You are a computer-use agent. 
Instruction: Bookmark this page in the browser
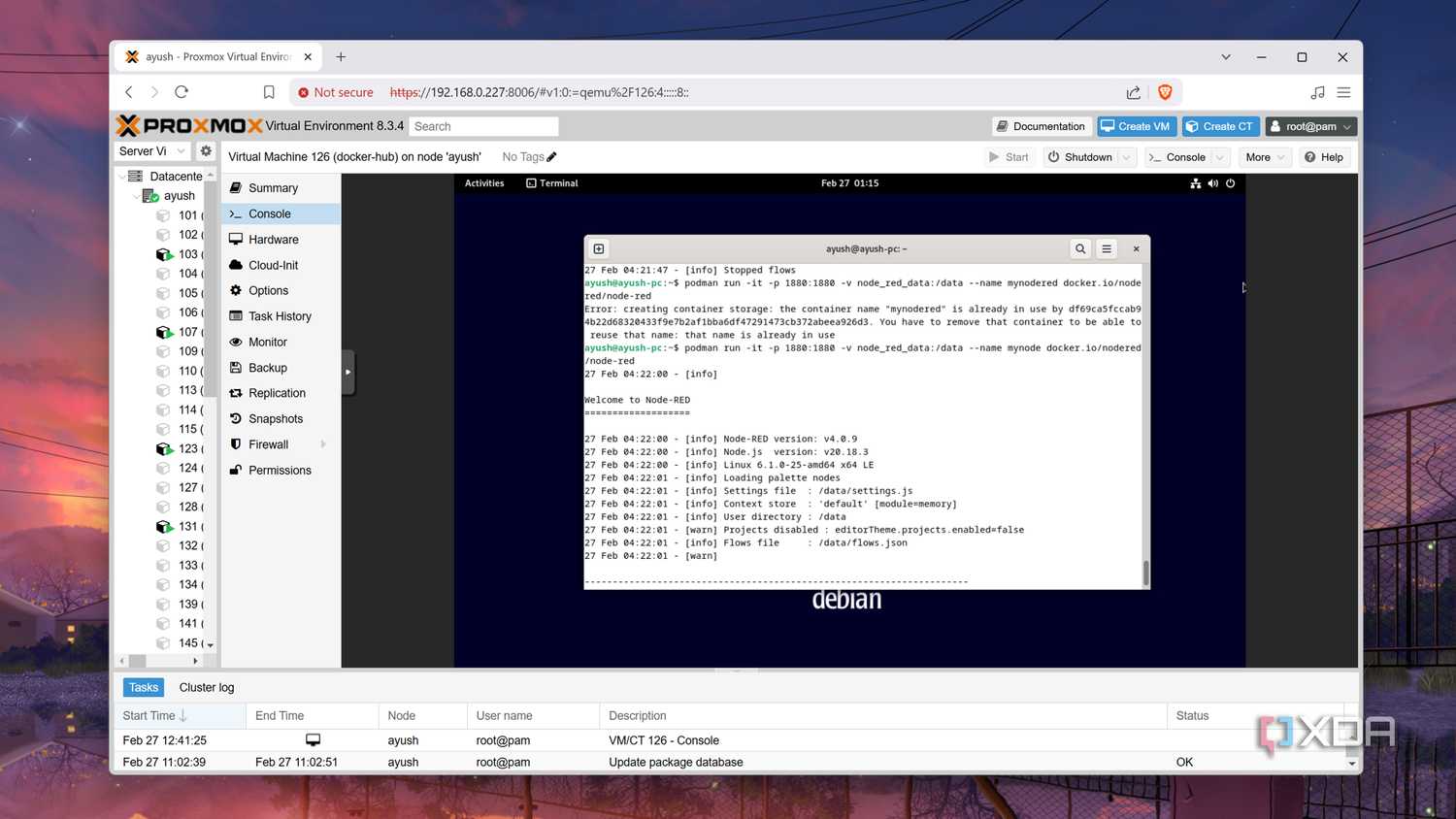[269, 92]
